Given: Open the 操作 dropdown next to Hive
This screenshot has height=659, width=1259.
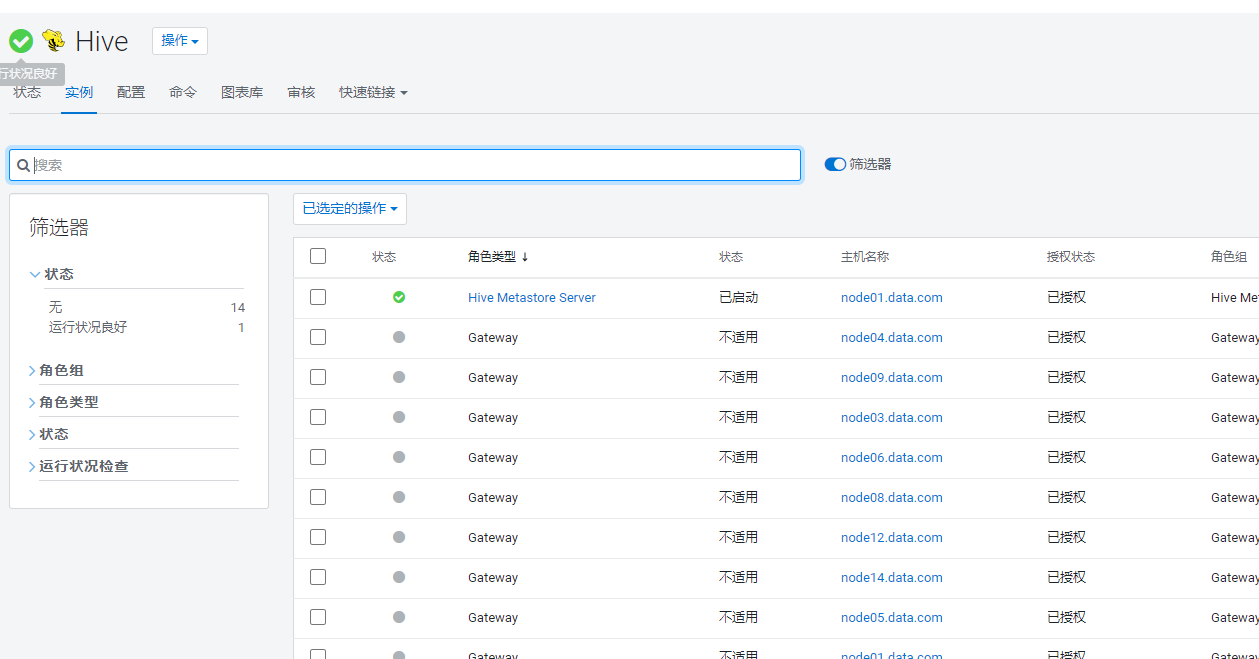Looking at the screenshot, I should (180, 41).
